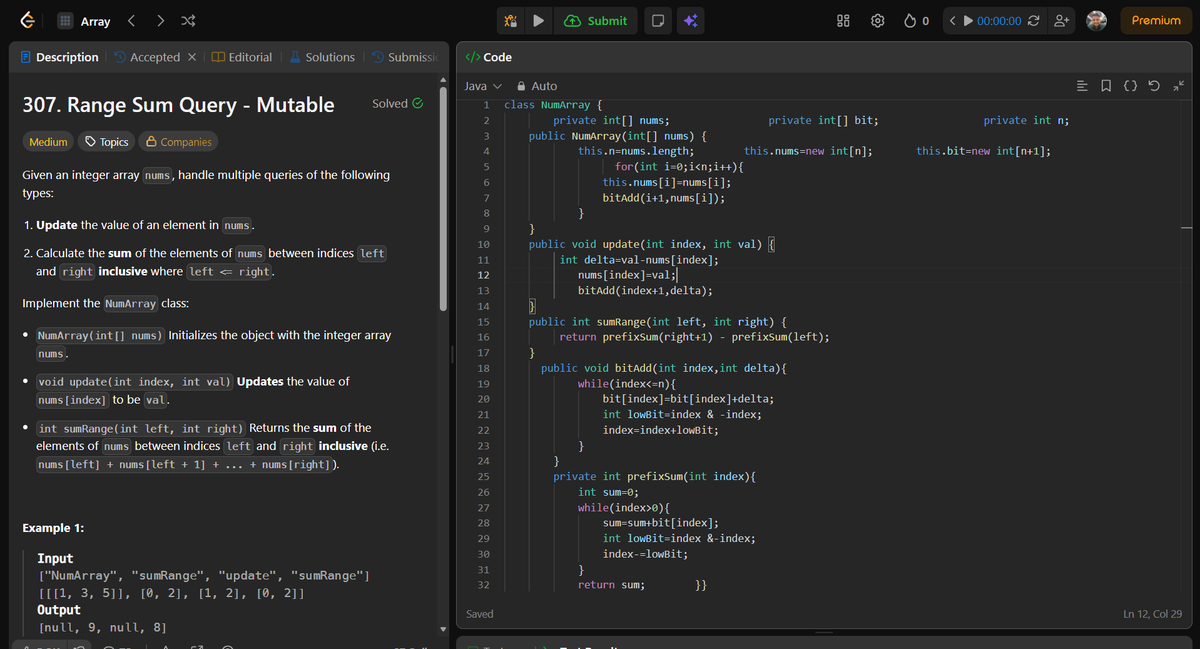1200x649 pixels.
Task: Invite a collaborator with add-person icon
Action: coord(1062,21)
